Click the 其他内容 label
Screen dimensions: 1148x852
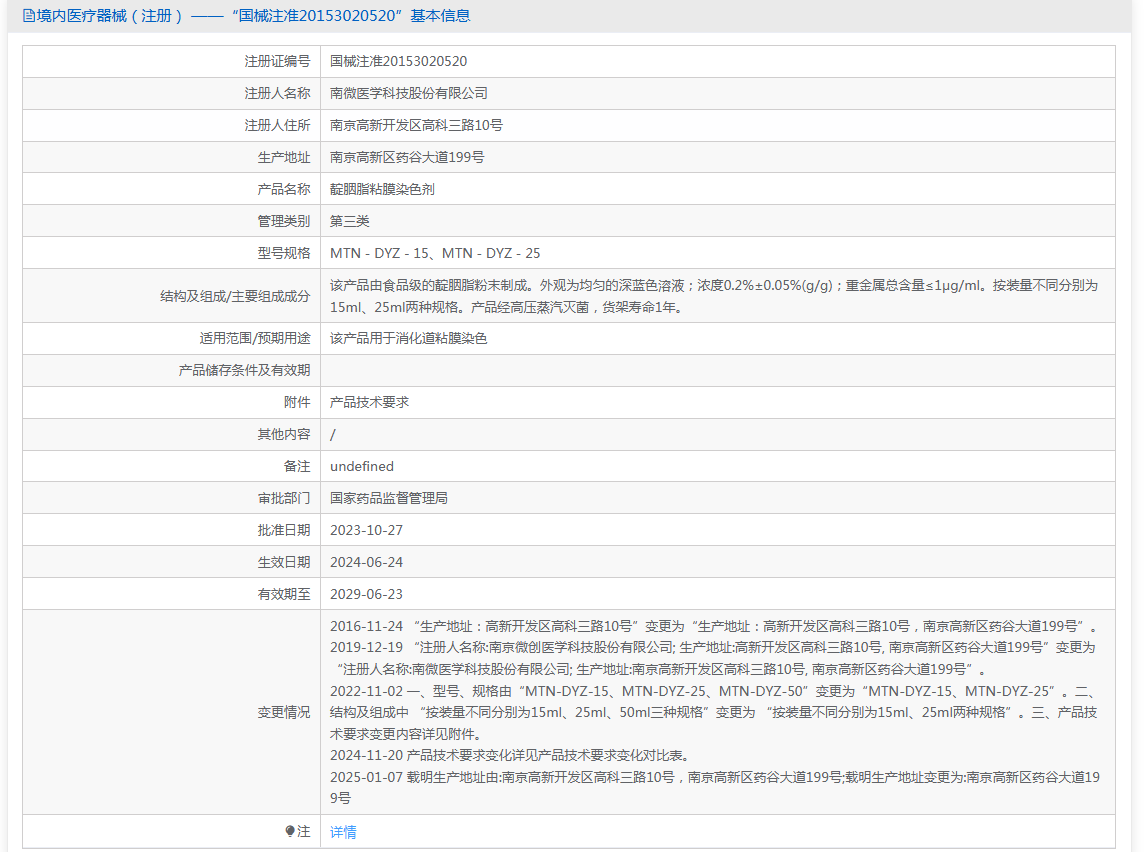[x=284, y=434]
